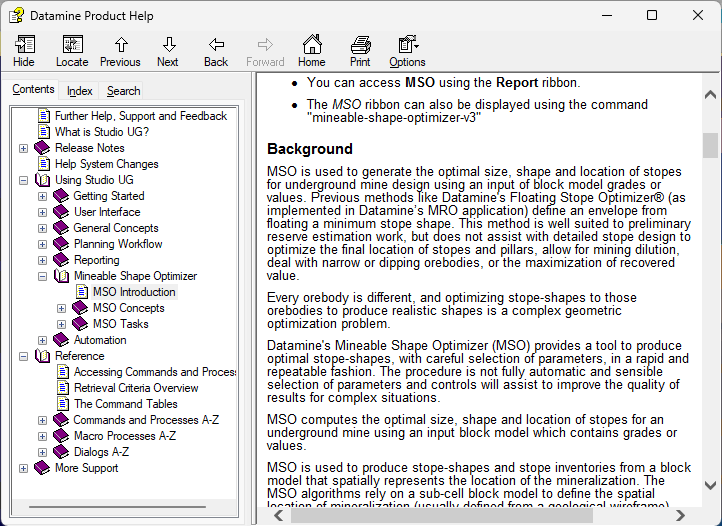
Task: Expand the Getting Started node
Action: [42, 196]
